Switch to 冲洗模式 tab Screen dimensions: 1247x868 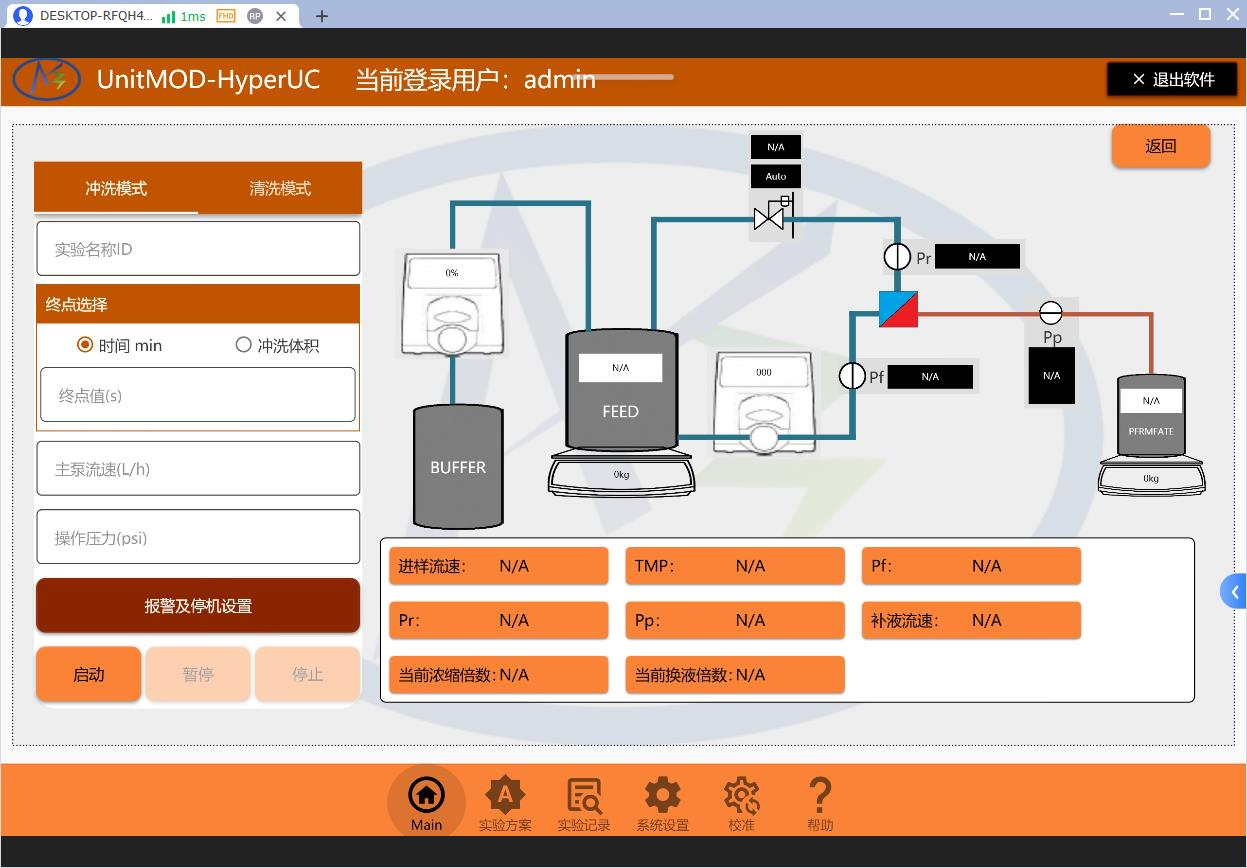[116, 188]
